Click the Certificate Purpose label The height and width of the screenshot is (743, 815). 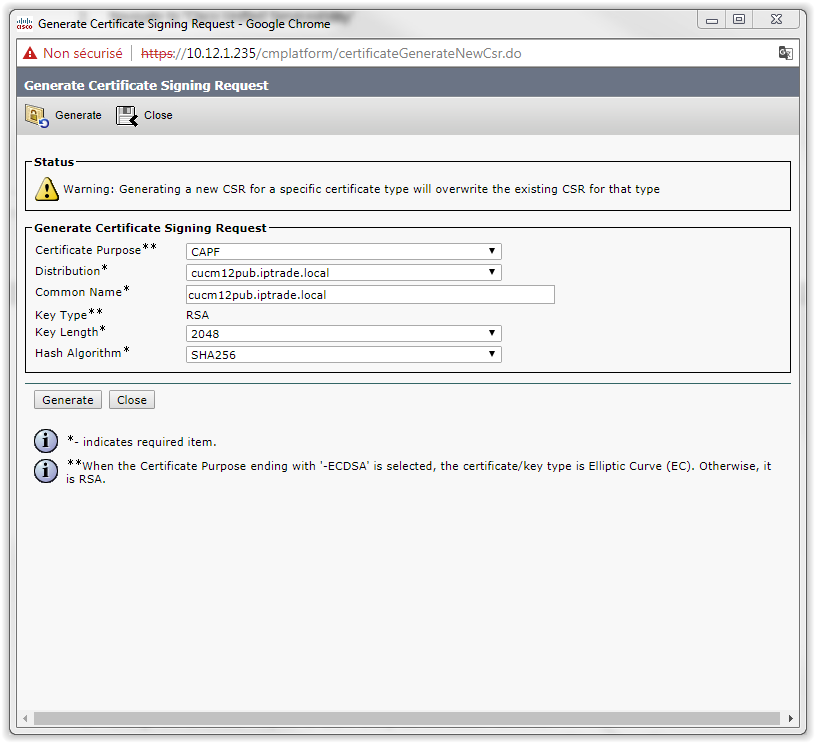96,250
